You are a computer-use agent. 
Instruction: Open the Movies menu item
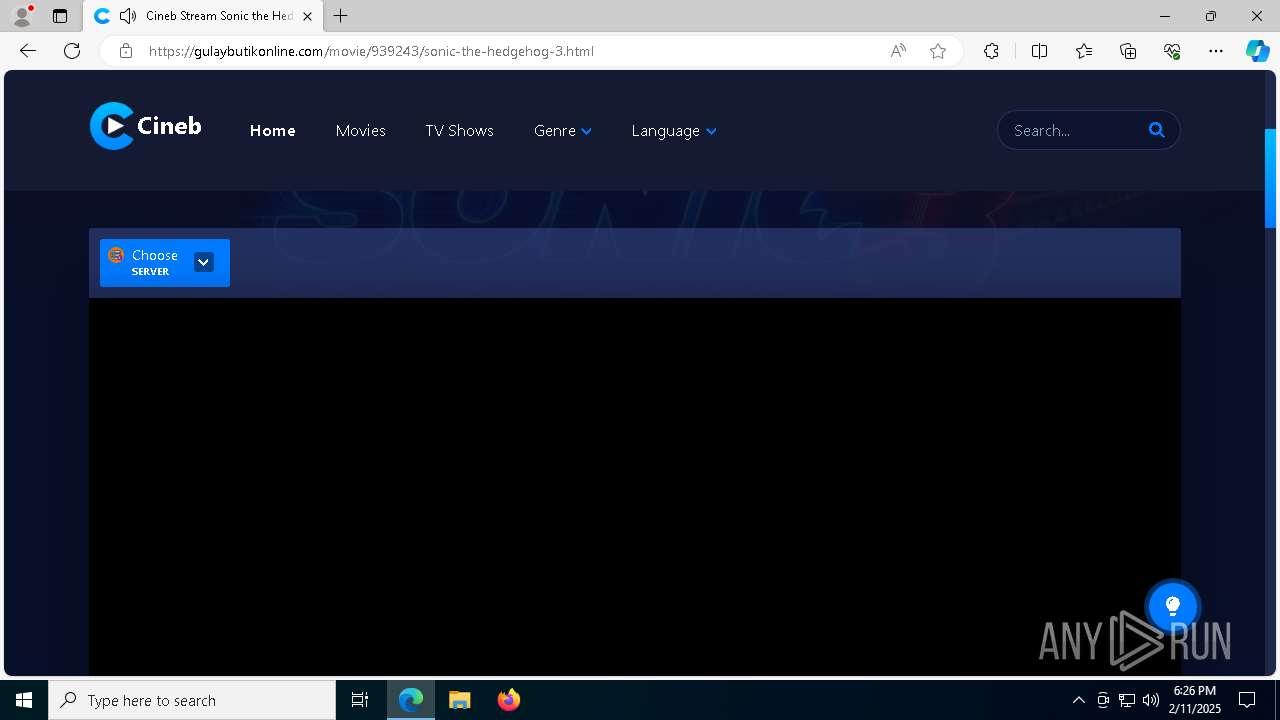pyautogui.click(x=361, y=131)
